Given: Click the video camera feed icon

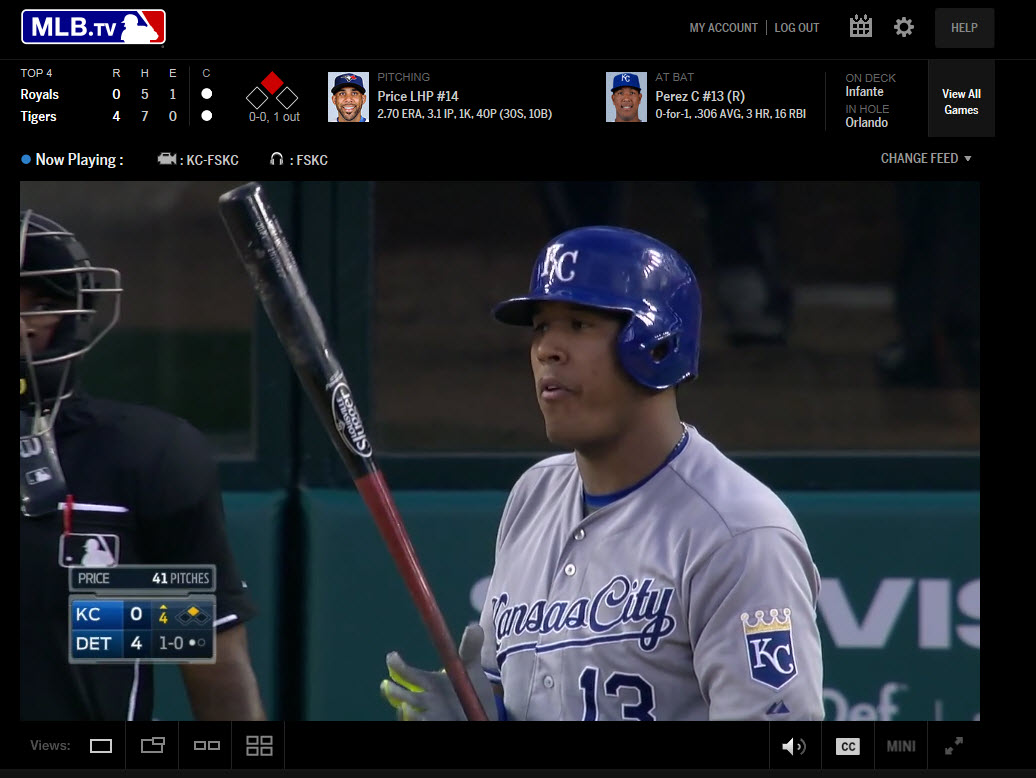Looking at the screenshot, I should 166,159.
